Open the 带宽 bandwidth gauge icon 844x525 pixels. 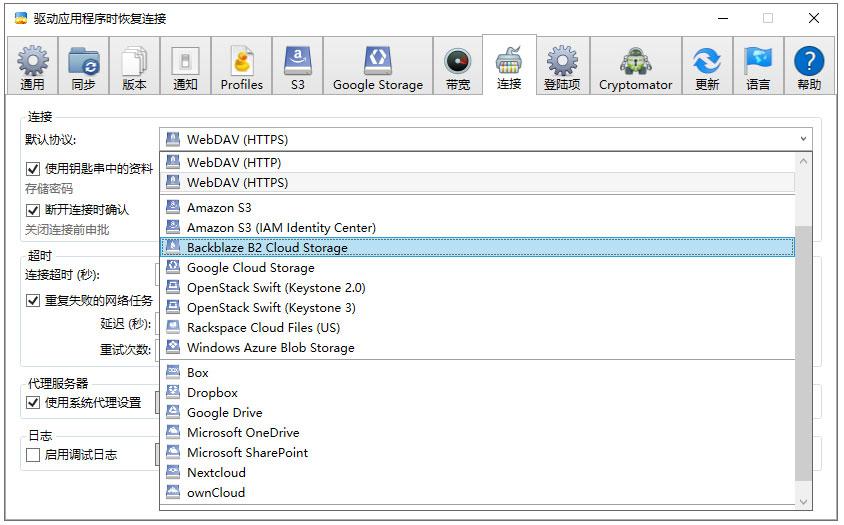click(x=458, y=61)
